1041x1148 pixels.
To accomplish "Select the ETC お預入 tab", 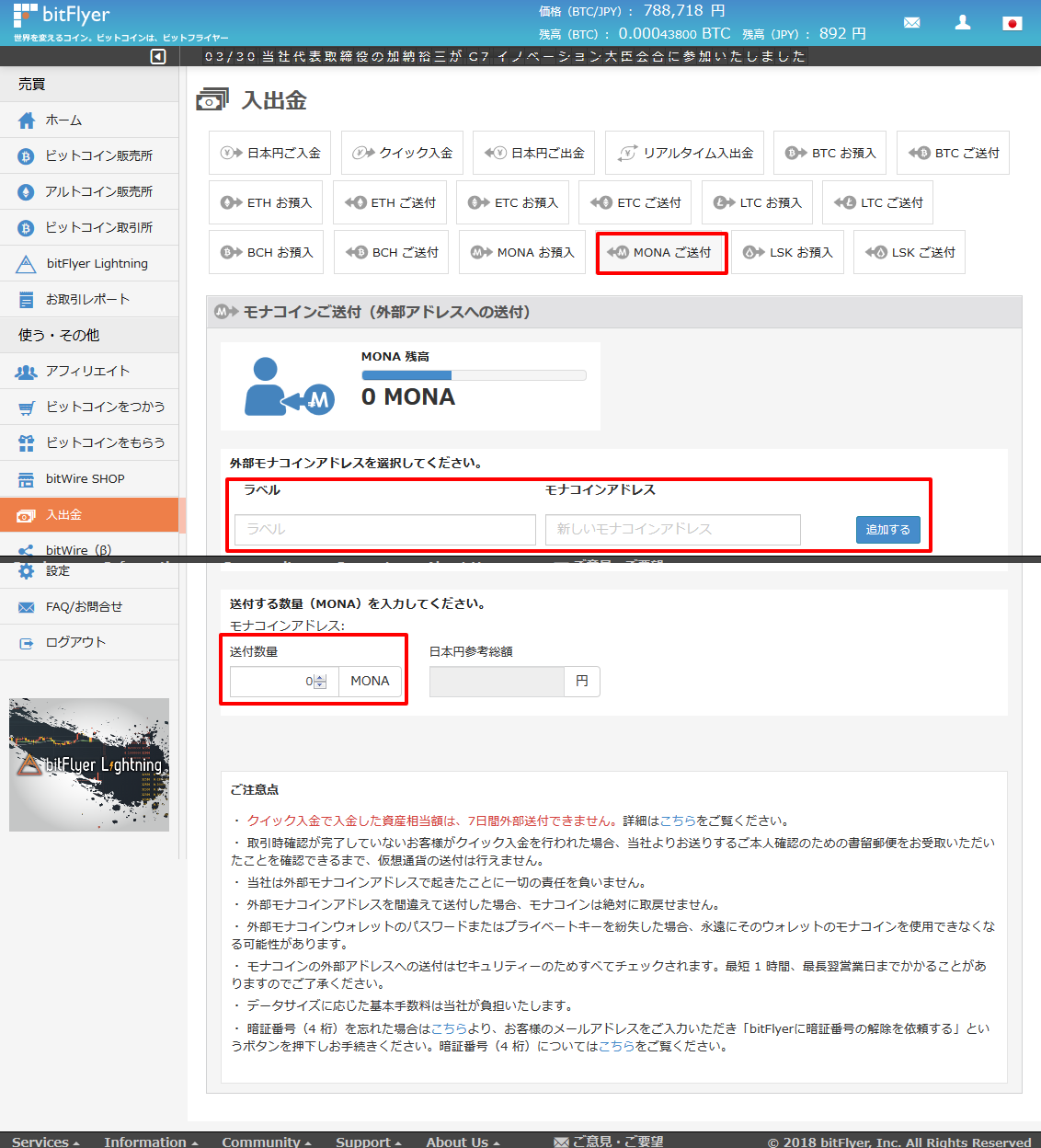I will pyautogui.click(x=512, y=202).
